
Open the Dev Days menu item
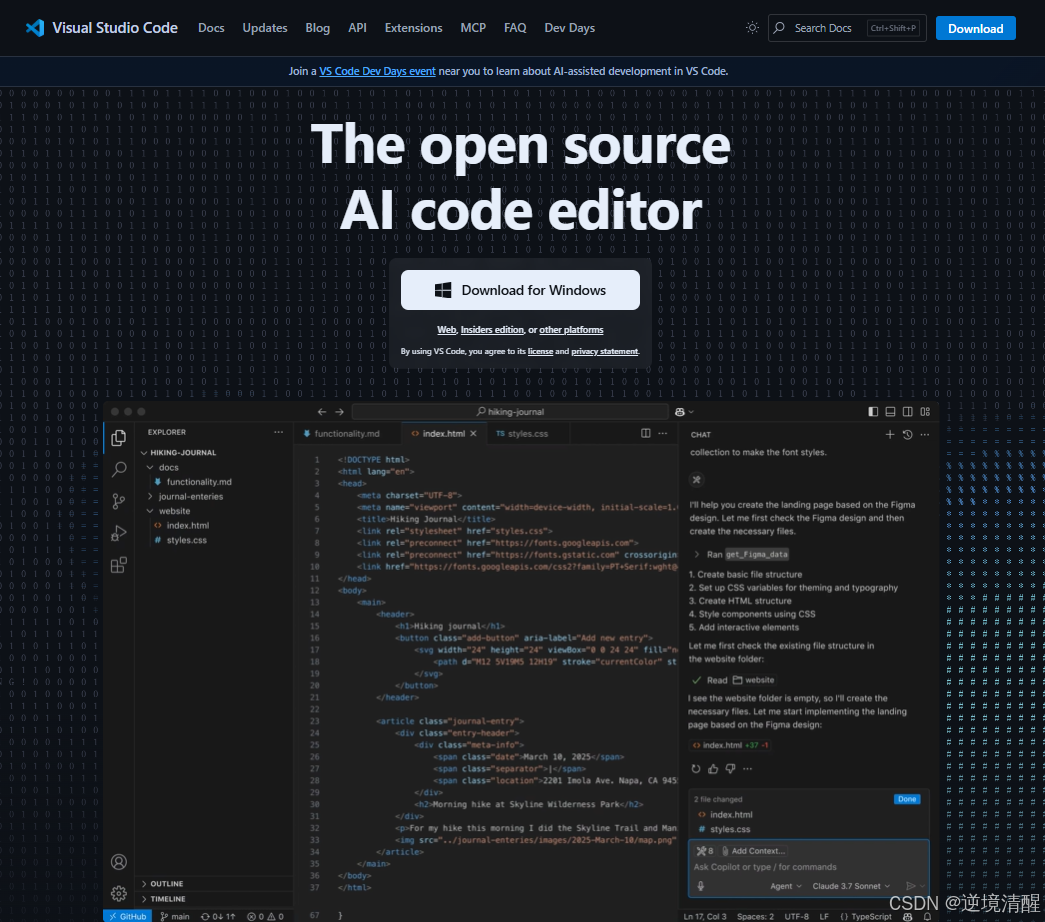point(569,28)
